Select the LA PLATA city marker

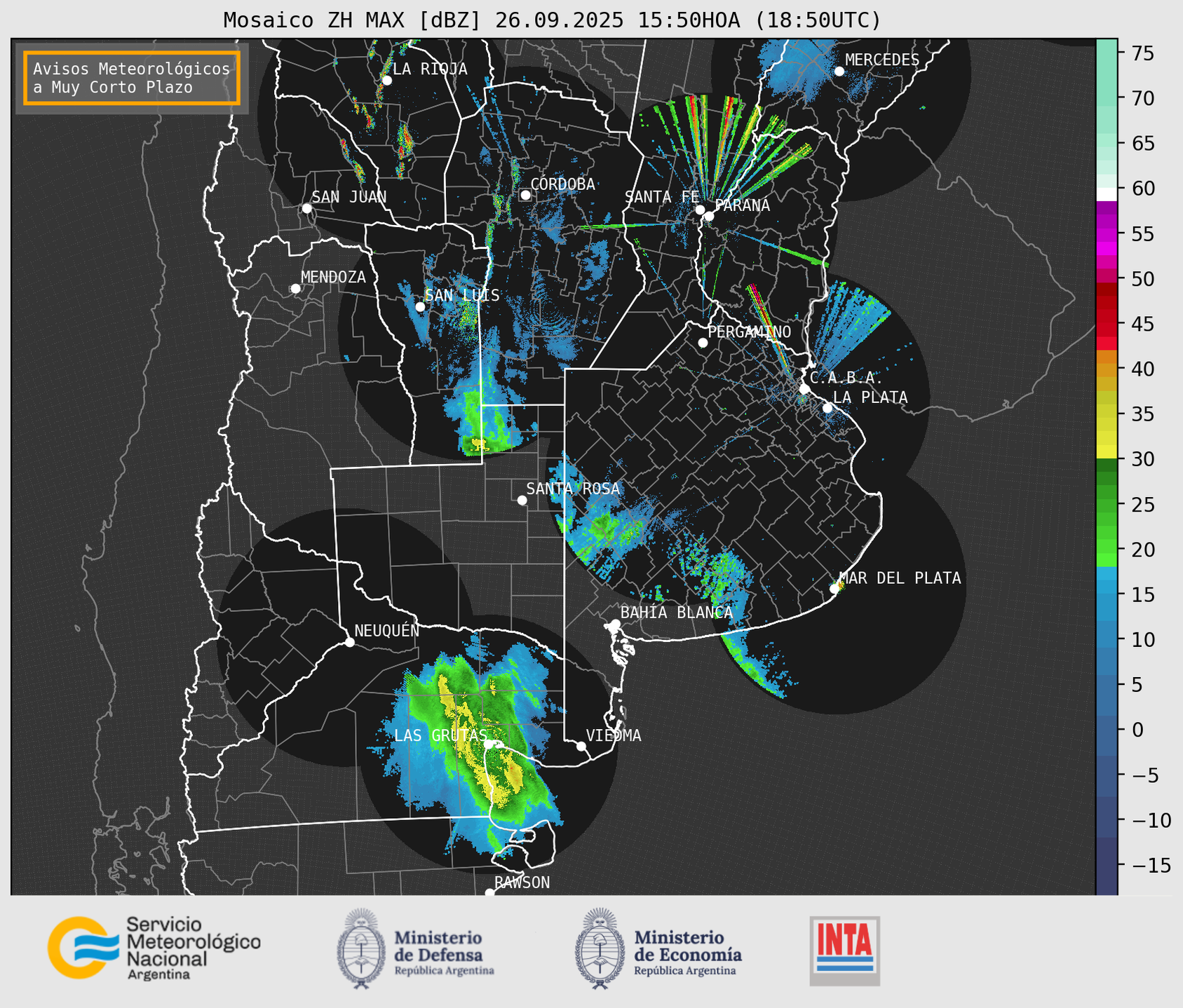tap(827, 408)
